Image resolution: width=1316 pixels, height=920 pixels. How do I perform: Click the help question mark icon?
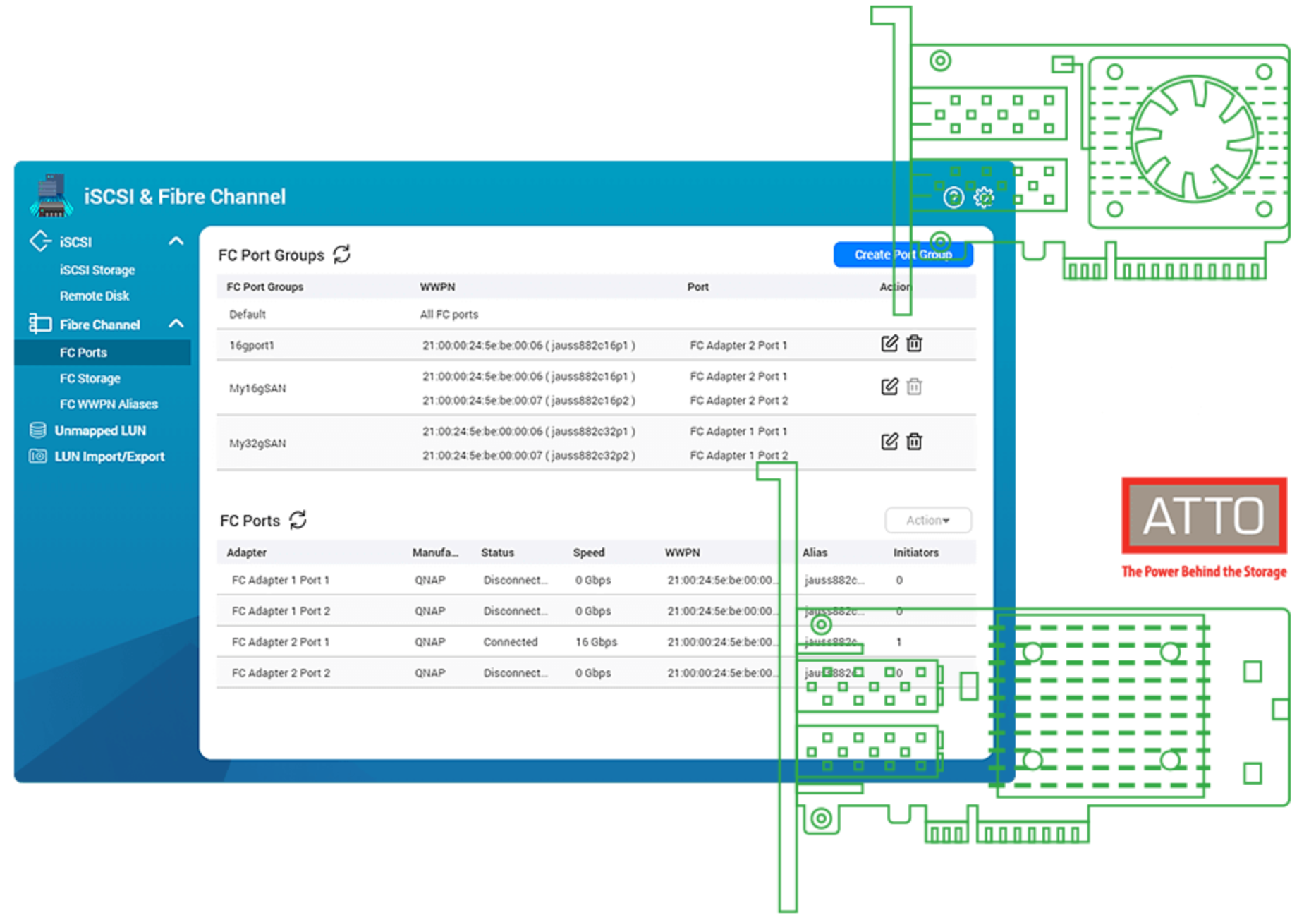tap(953, 198)
